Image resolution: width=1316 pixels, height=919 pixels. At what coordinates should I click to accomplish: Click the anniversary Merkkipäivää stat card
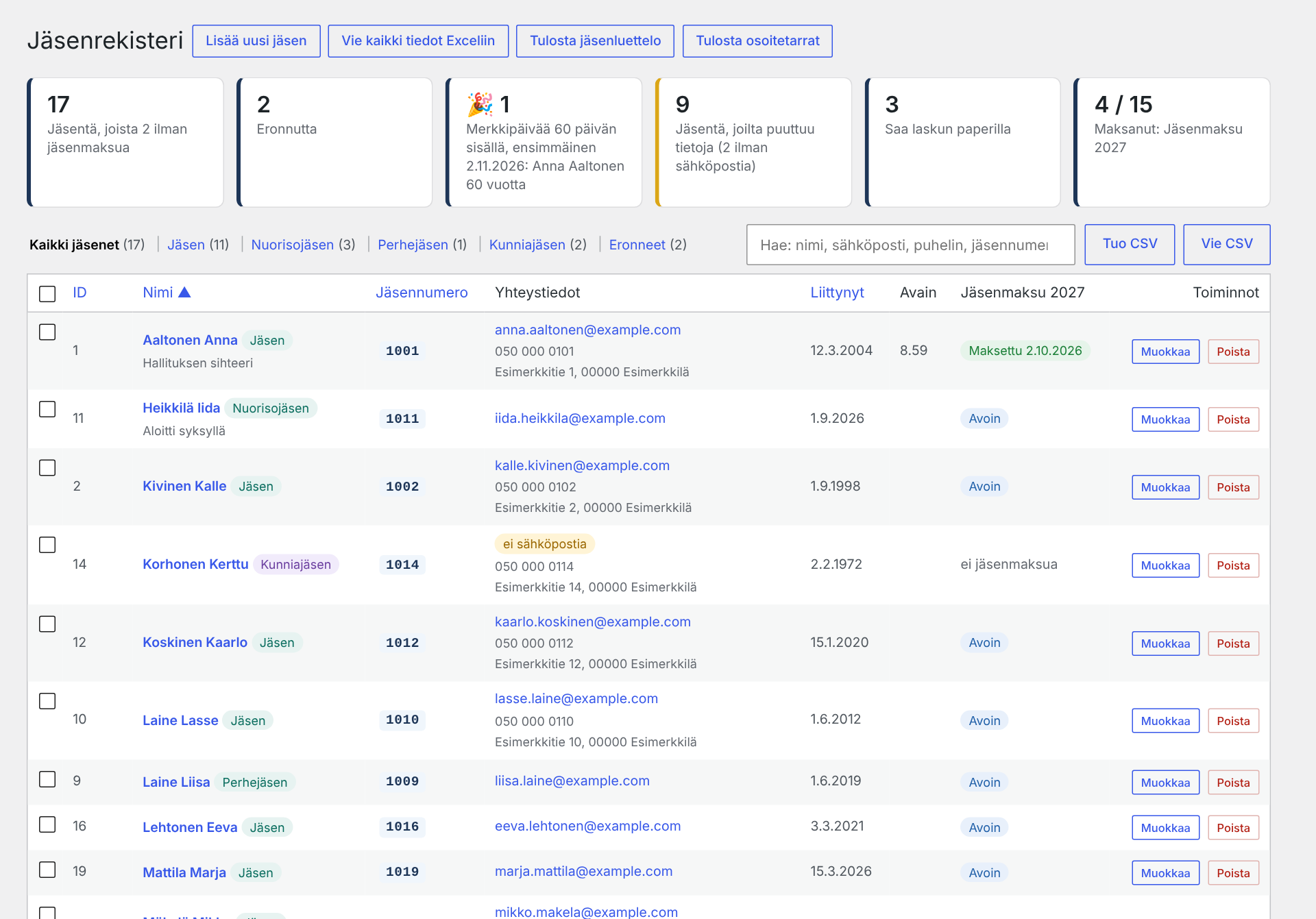[544, 143]
